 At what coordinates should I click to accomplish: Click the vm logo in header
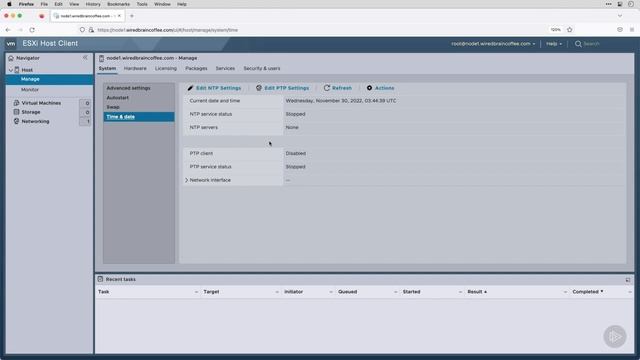click(11, 44)
